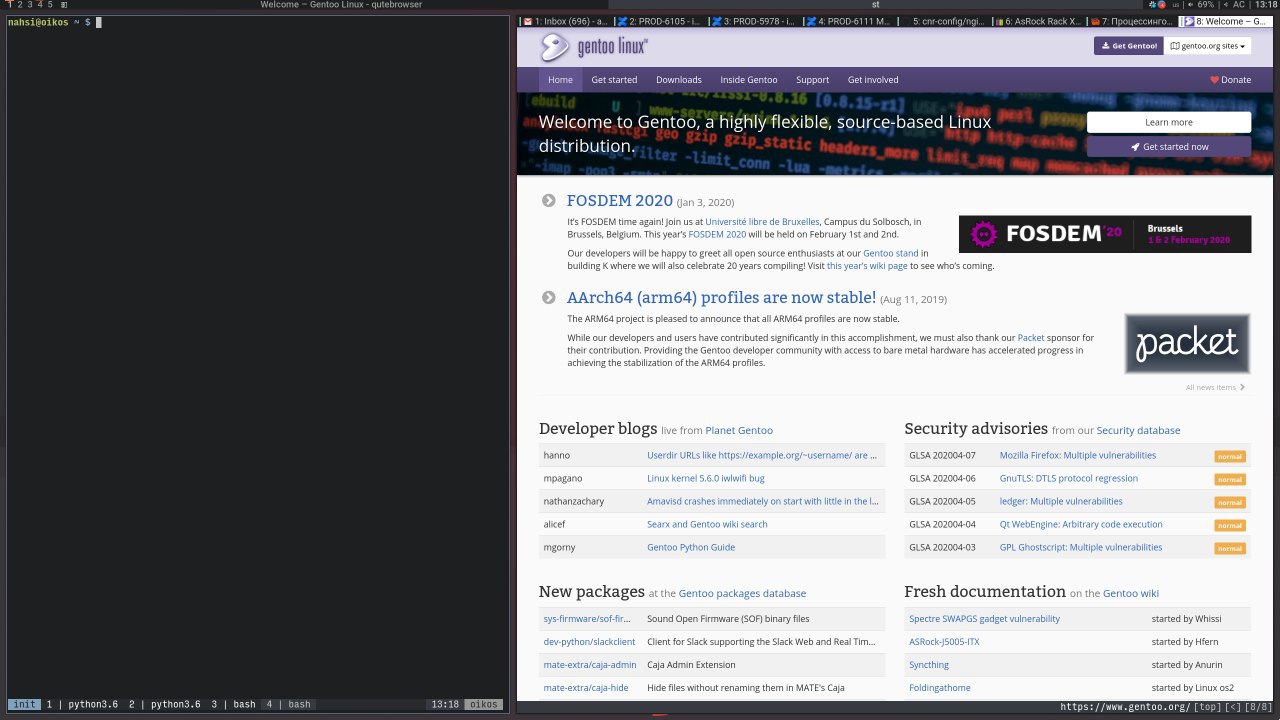The height and width of the screenshot is (720, 1280).
Task: Switch to PROD-6111 browser tab
Action: pos(849,21)
